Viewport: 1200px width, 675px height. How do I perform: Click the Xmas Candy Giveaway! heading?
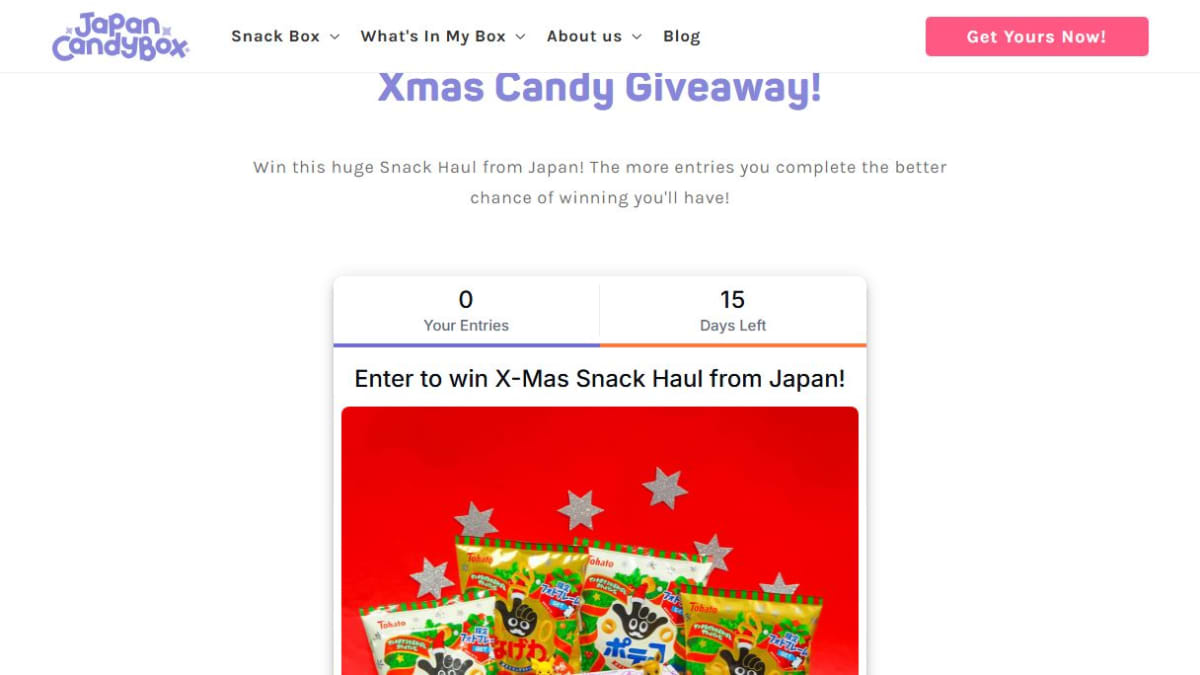(600, 88)
